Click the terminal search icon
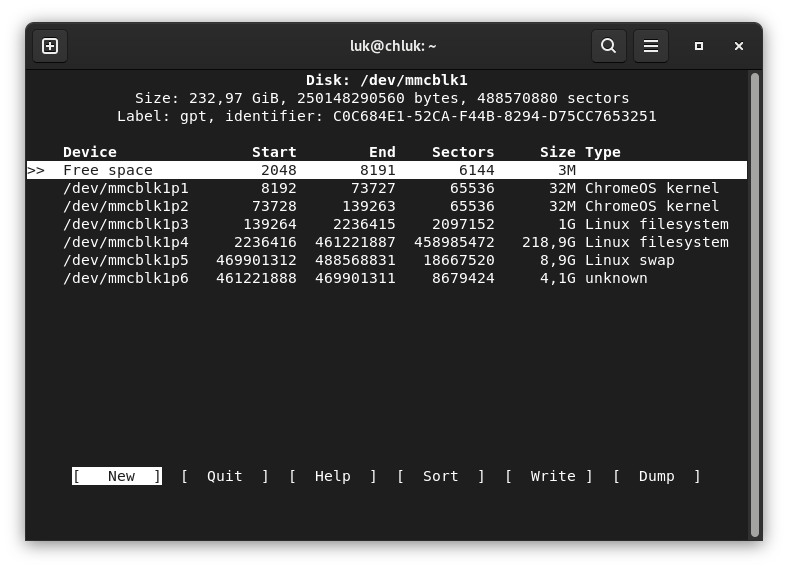The height and width of the screenshot is (569, 788). 608,46
